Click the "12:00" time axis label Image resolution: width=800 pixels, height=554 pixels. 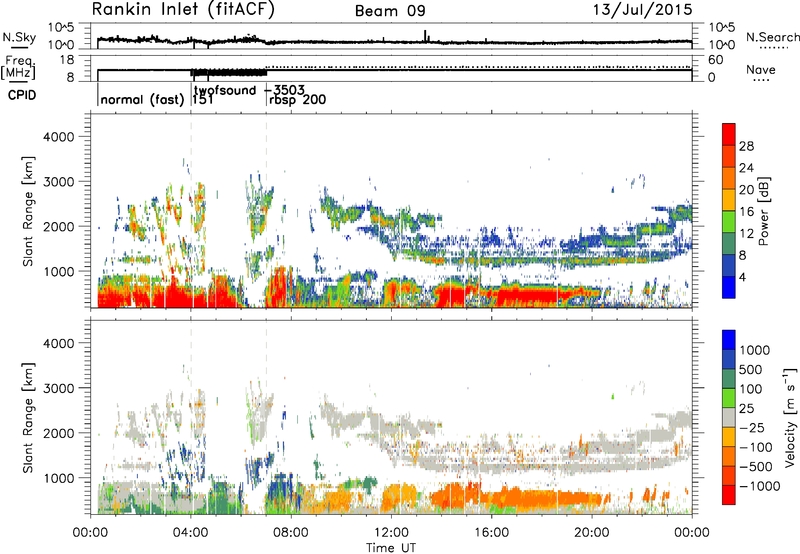(x=391, y=533)
